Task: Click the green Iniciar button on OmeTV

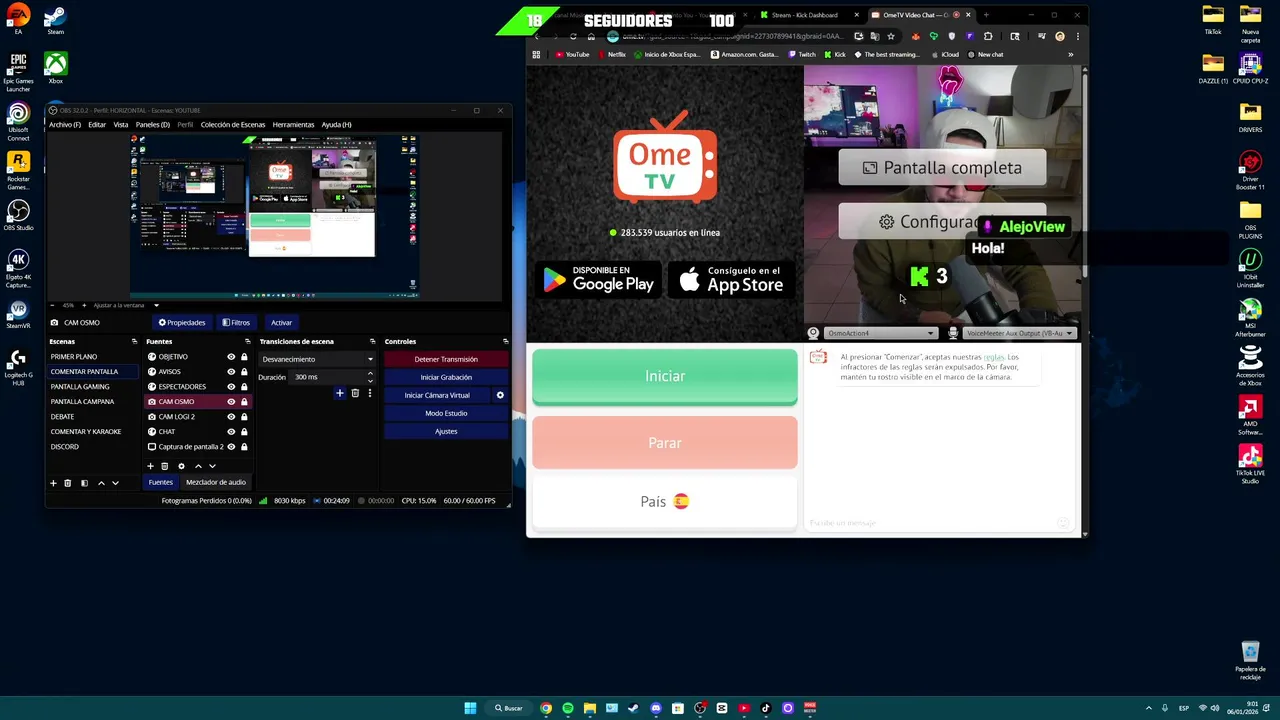Action: click(665, 376)
